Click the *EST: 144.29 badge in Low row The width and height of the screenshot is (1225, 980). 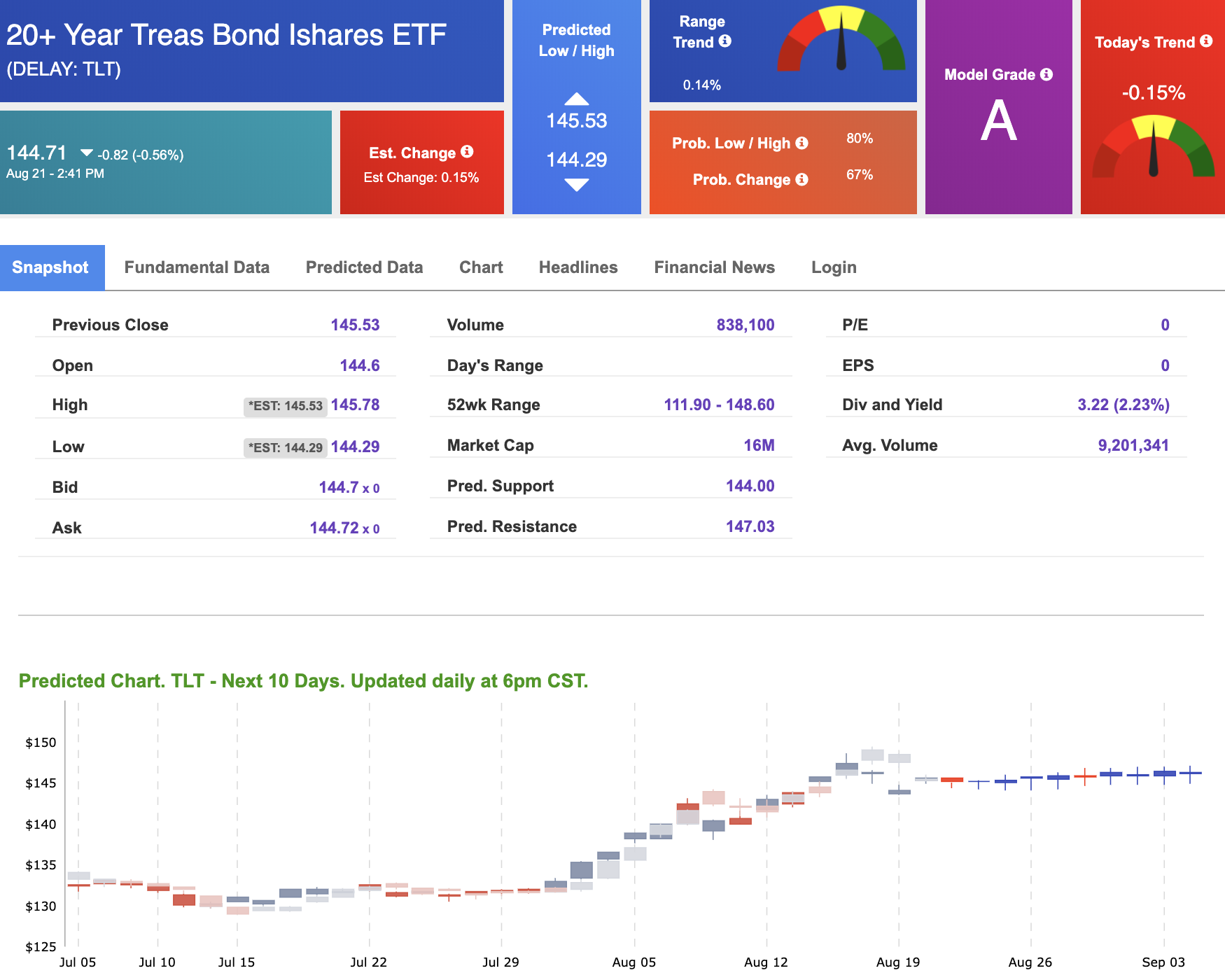coord(286,448)
